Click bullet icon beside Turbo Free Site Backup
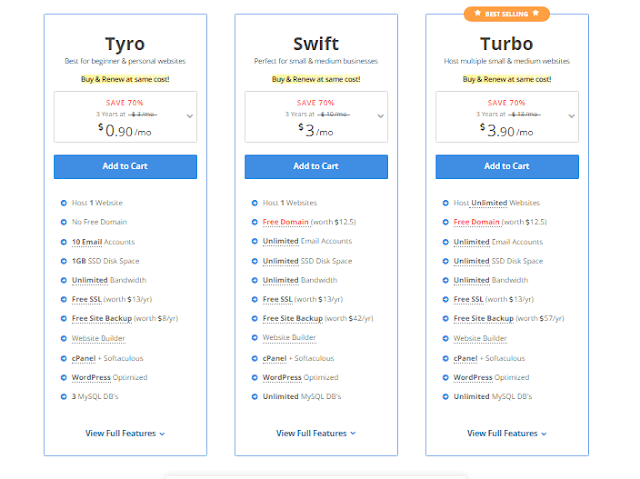640x479 pixels. 446,319
